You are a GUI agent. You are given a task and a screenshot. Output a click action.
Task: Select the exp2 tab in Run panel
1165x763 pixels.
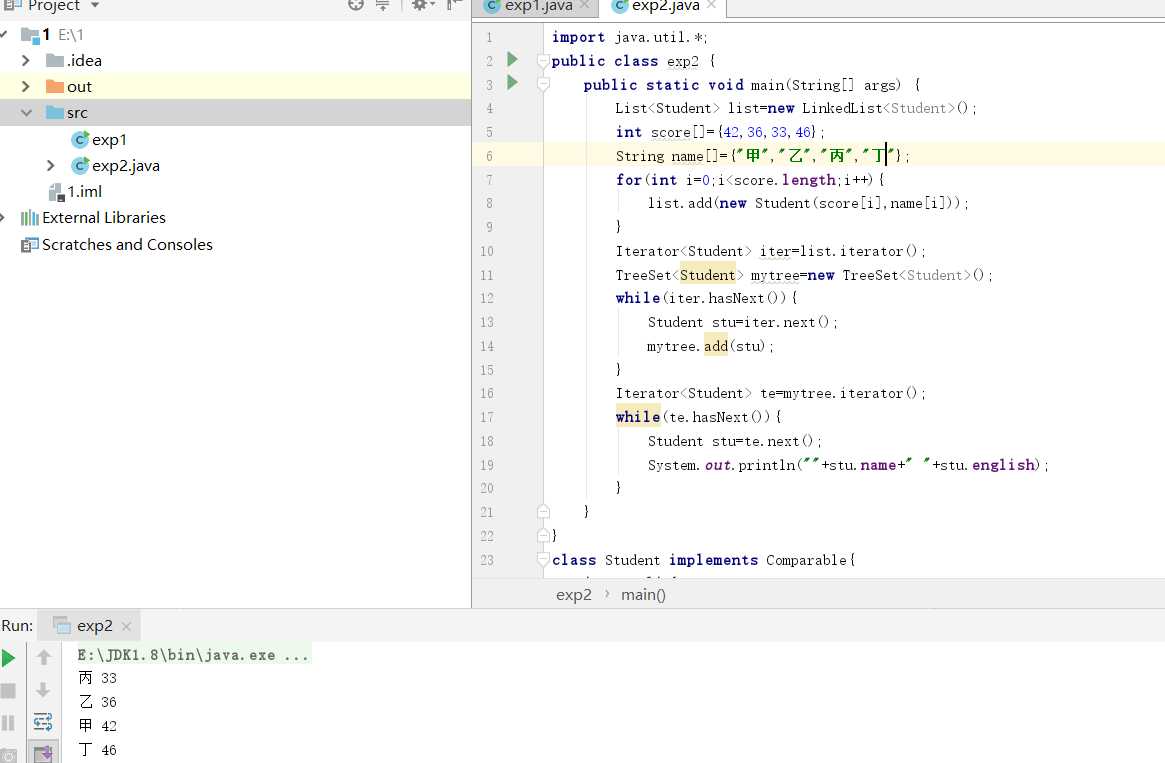[94, 626]
